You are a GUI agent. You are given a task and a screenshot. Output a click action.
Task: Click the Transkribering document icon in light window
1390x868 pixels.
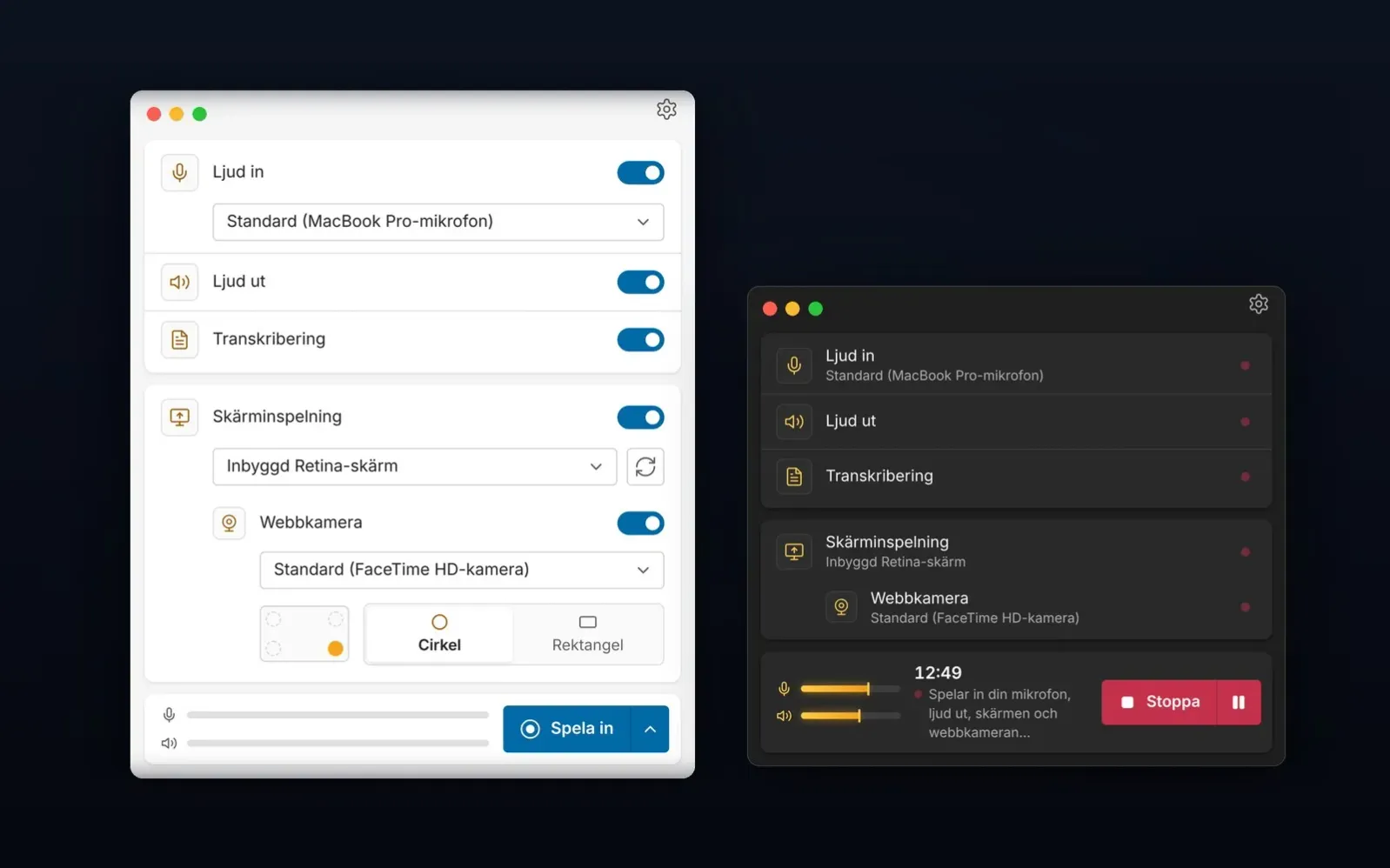179,339
